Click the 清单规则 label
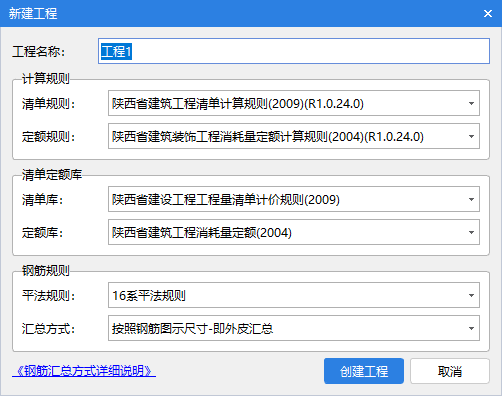The width and height of the screenshot is (502, 396). pyautogui.click(x=49, y=103)
